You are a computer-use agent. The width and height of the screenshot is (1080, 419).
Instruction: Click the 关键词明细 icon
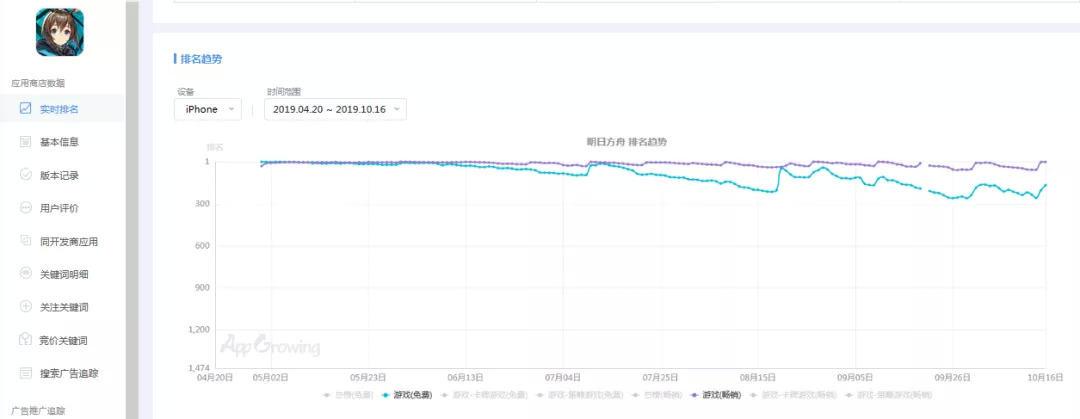pos(26,274)
